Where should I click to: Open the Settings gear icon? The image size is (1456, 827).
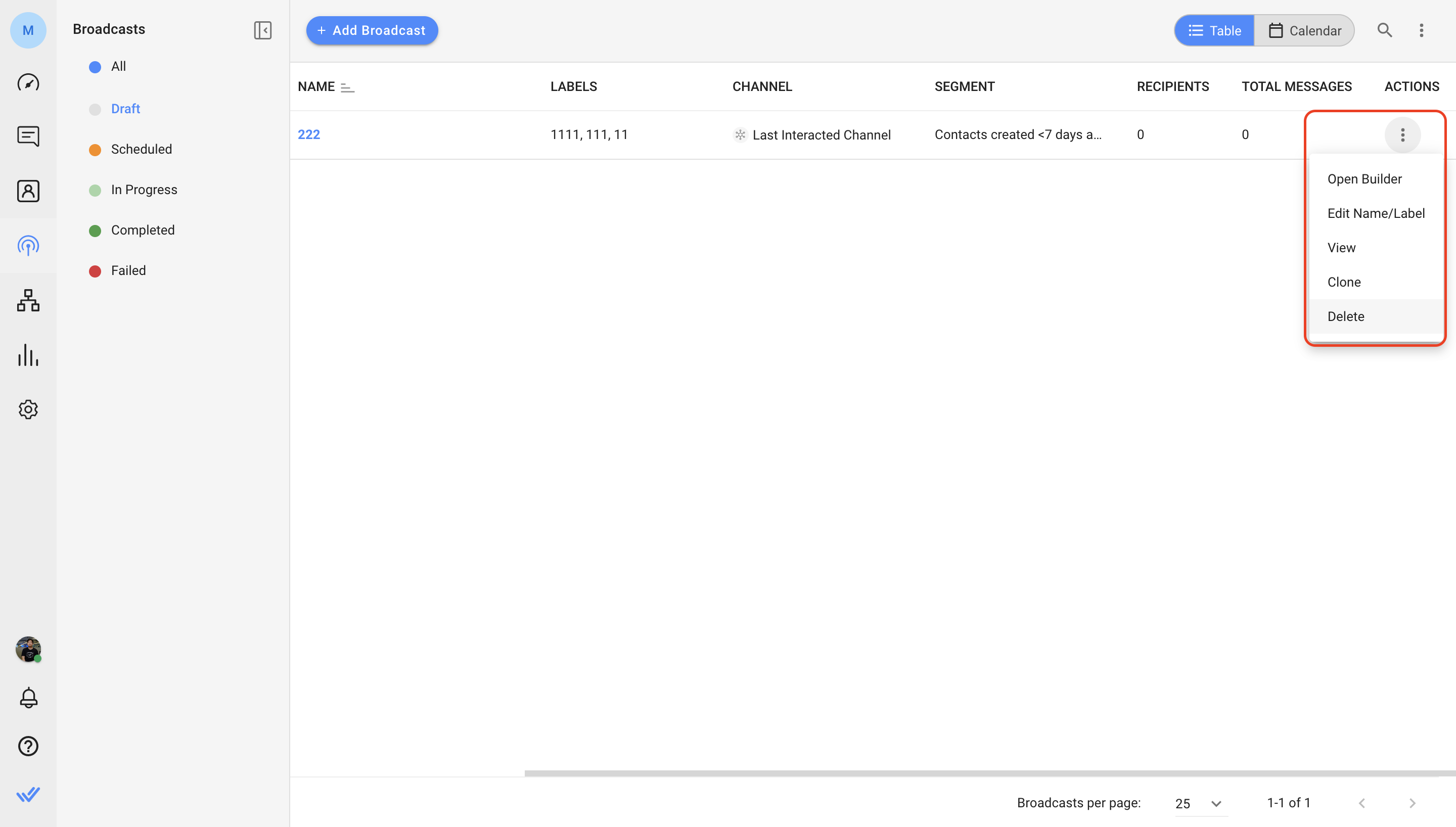click(28, 409)
